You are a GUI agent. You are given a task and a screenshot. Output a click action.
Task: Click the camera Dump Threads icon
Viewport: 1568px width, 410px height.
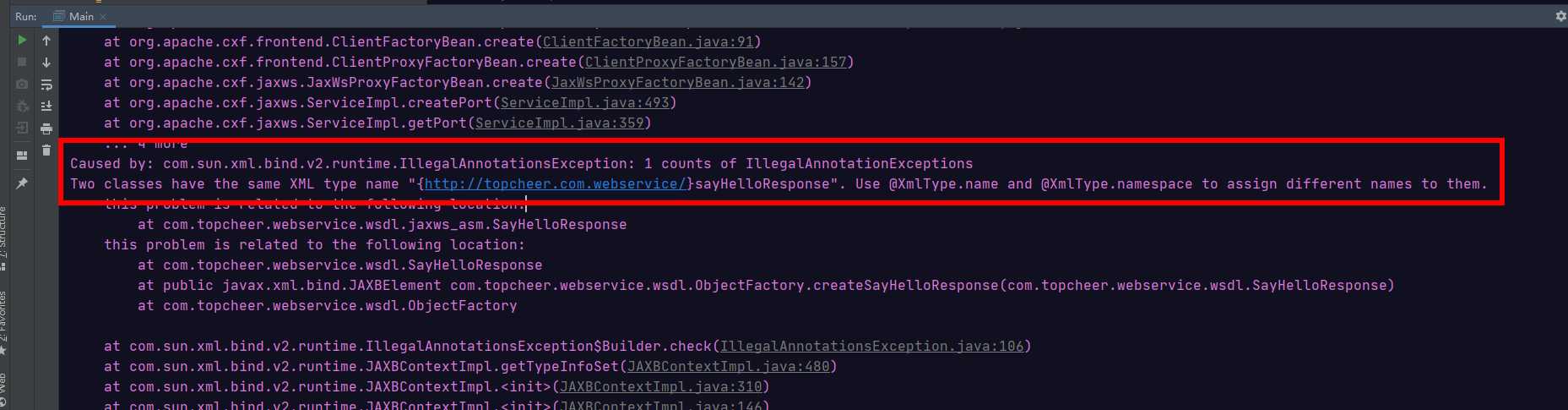tap(22, 84)
